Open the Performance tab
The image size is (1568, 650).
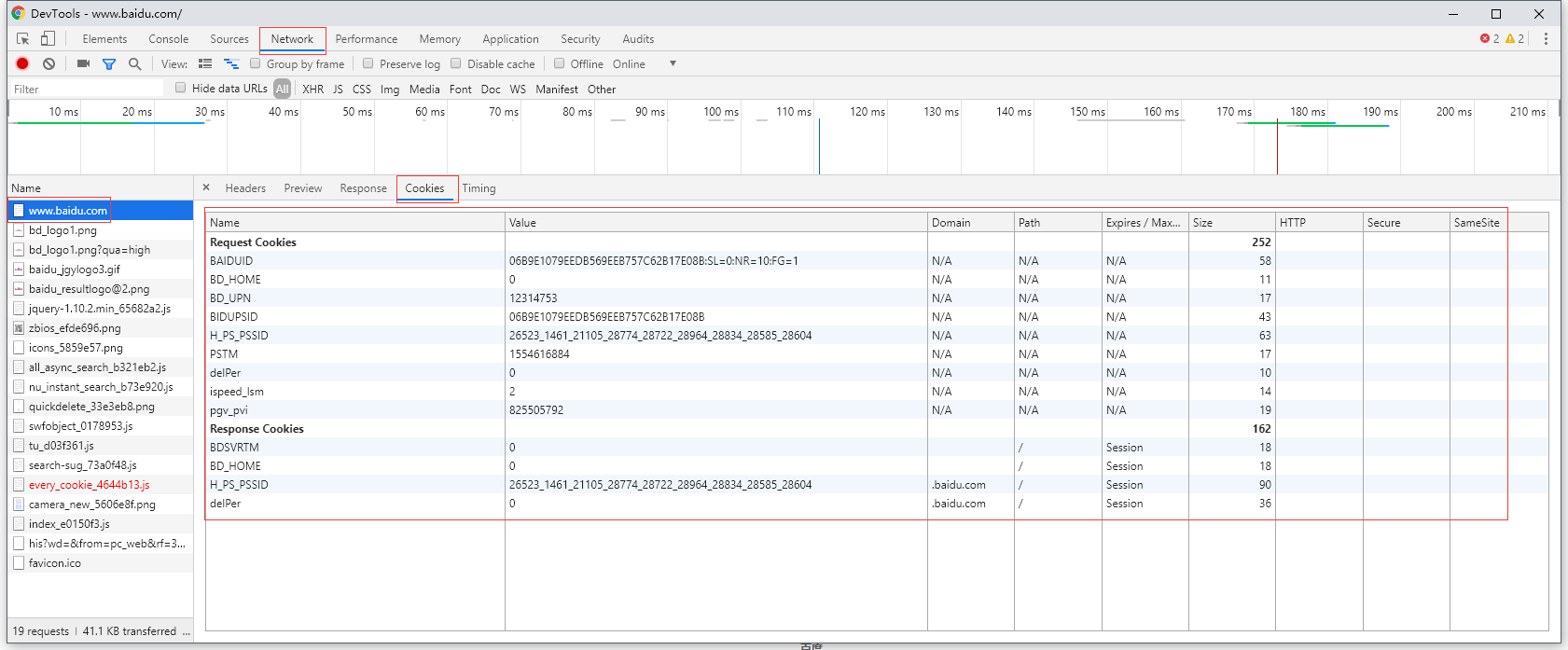(367, 39)
